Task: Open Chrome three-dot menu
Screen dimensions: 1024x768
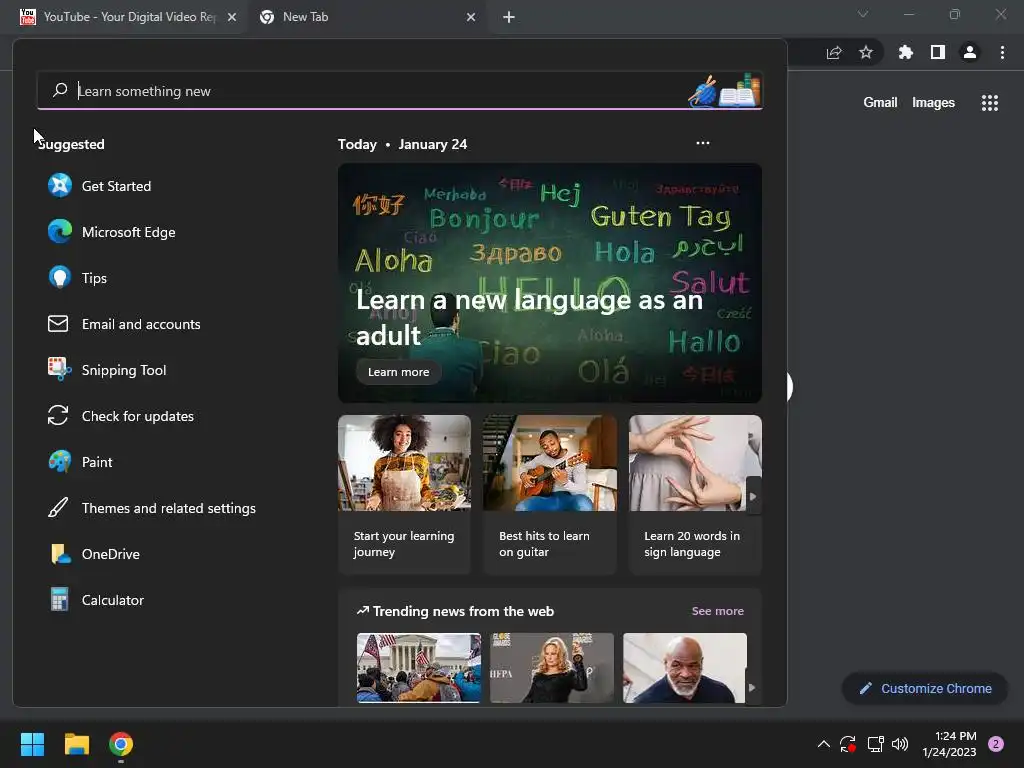Action: coord(1002,52)
